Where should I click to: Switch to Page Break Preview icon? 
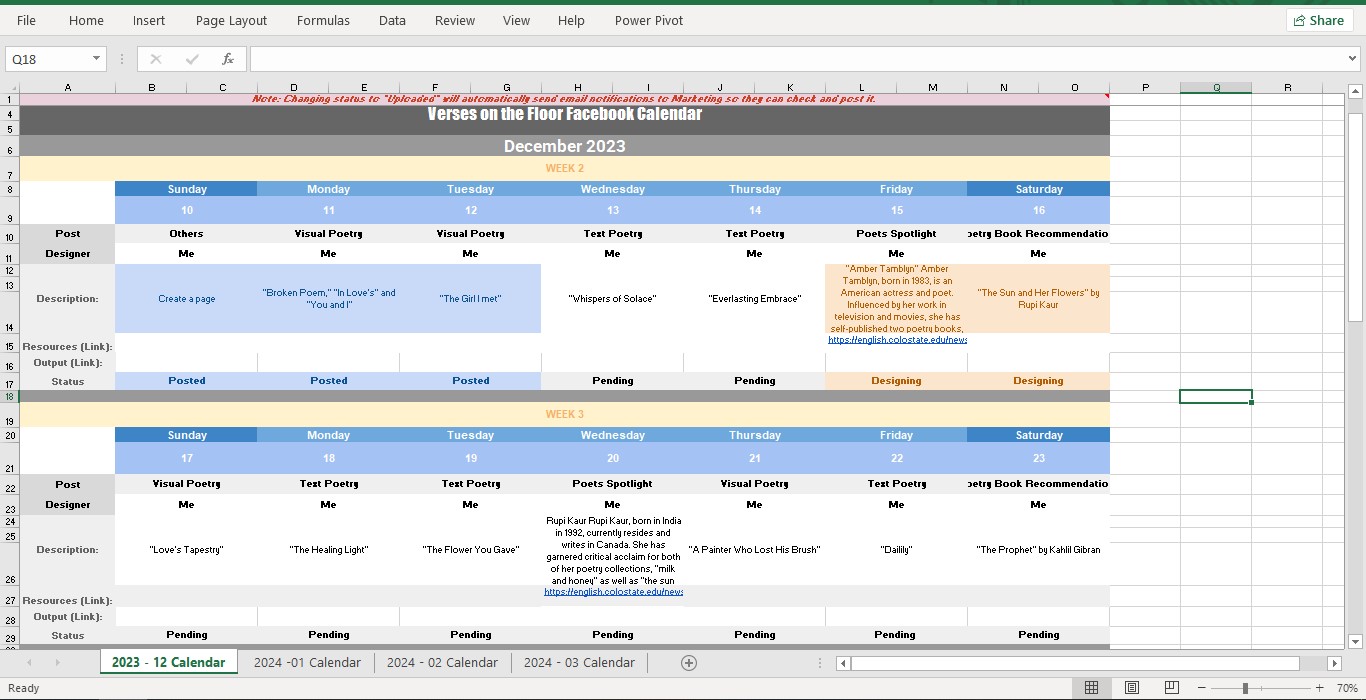tap(1172, 688)
